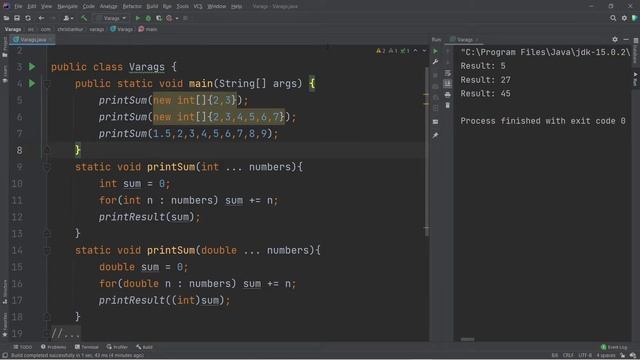
Task: Click the CRLF line separator in status bar
Action: (568, 355)
